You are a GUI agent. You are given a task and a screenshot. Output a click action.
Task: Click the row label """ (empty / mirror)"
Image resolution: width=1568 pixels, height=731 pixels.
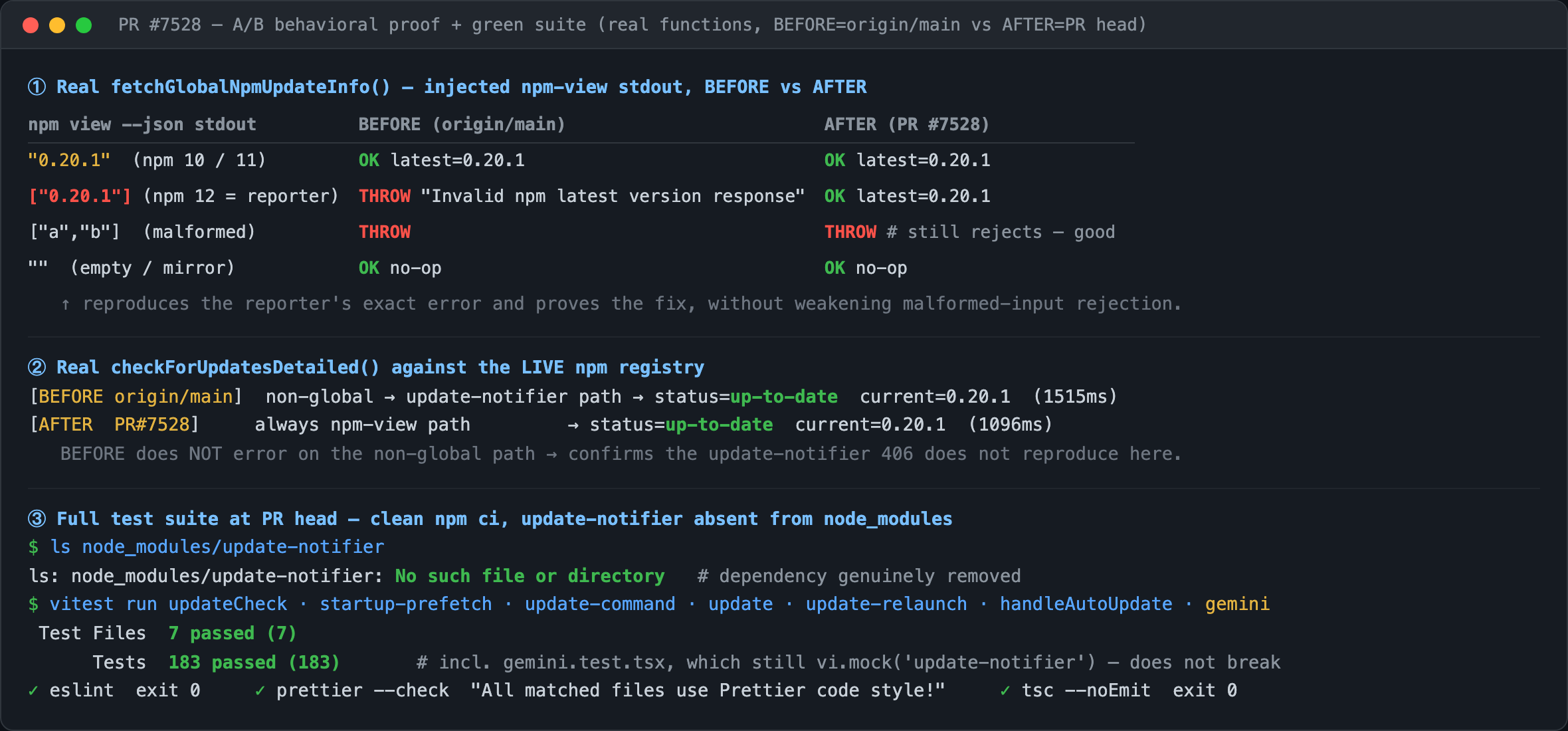(132, 268)
